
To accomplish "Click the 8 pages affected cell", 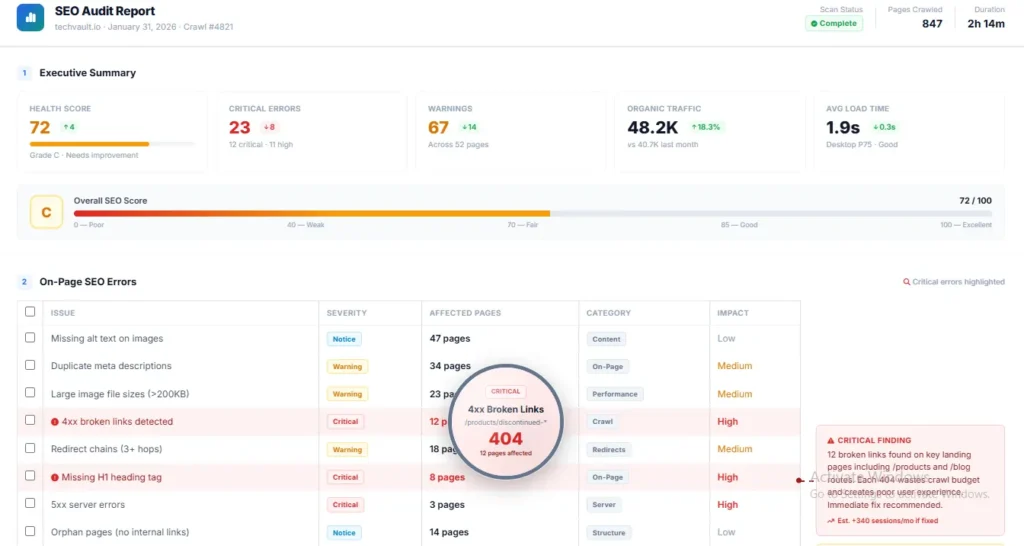I will [x=447, y=477].
